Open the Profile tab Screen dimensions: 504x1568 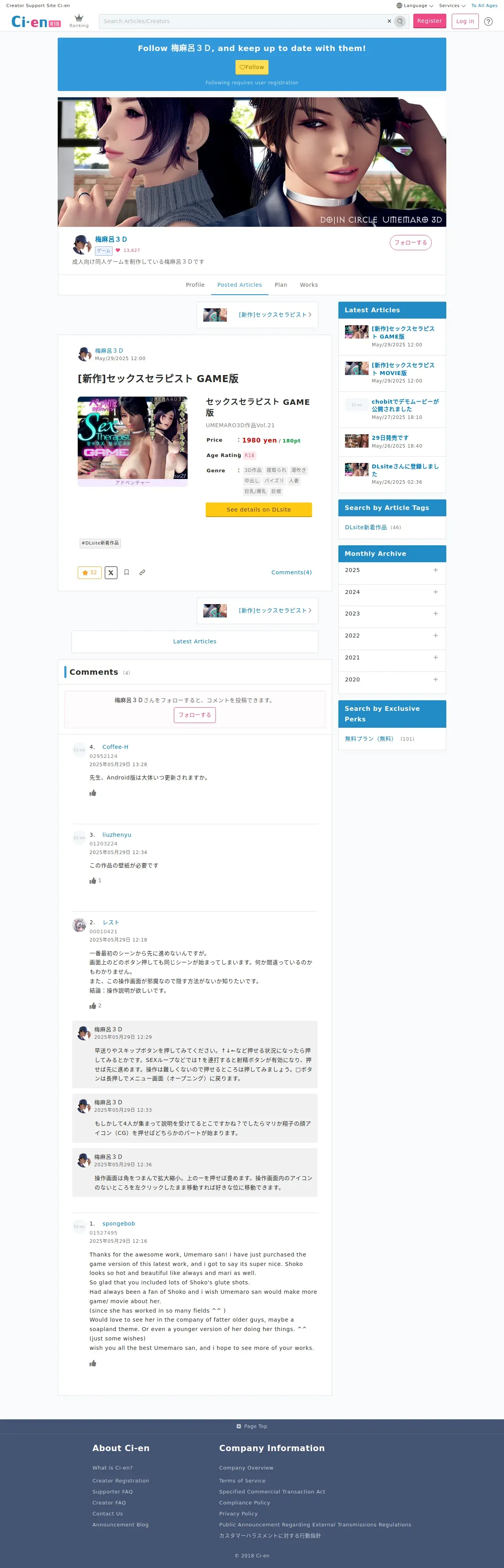coord(195,285)
